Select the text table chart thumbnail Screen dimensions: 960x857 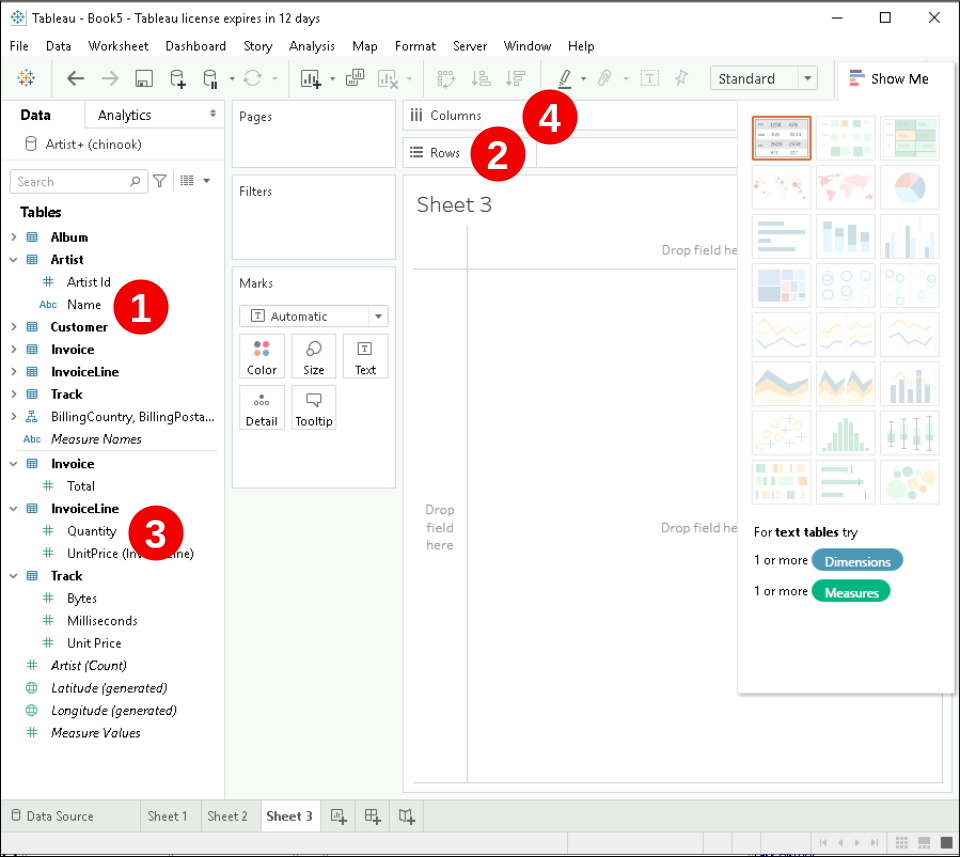pyautogui.click(x=781, y=138)
